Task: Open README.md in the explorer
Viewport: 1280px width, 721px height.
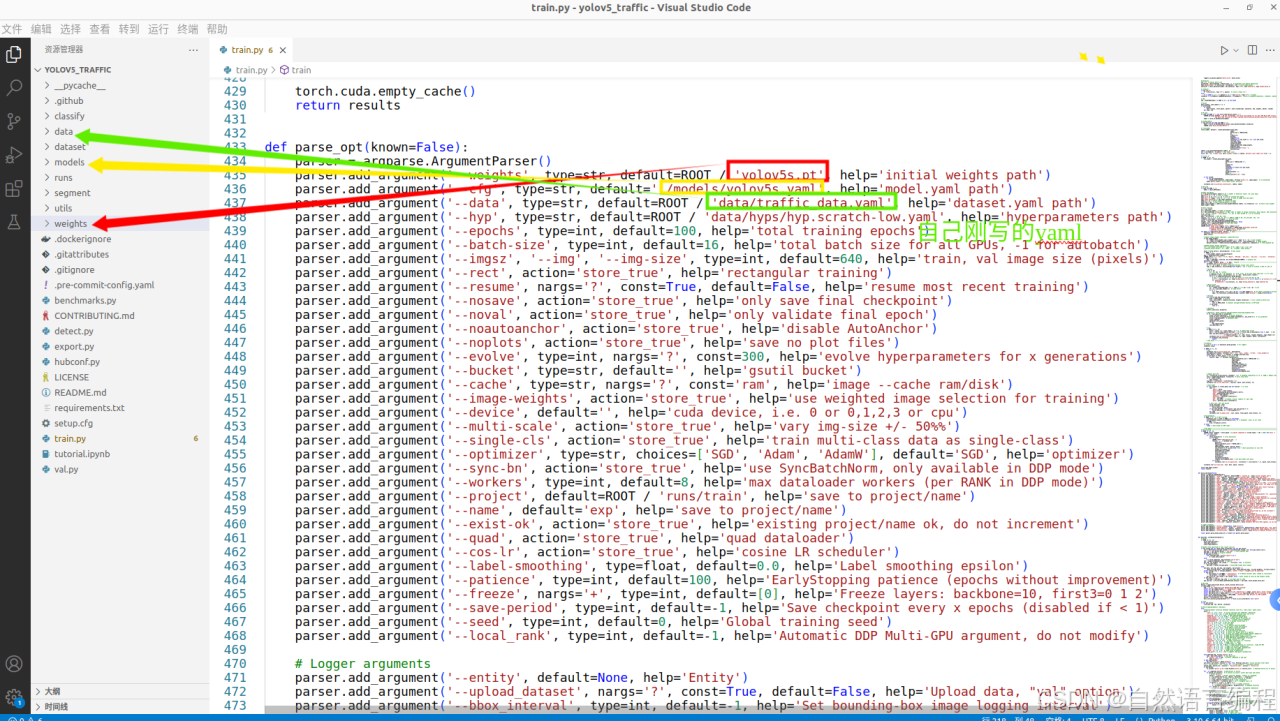Action: (x=120, y=393)
